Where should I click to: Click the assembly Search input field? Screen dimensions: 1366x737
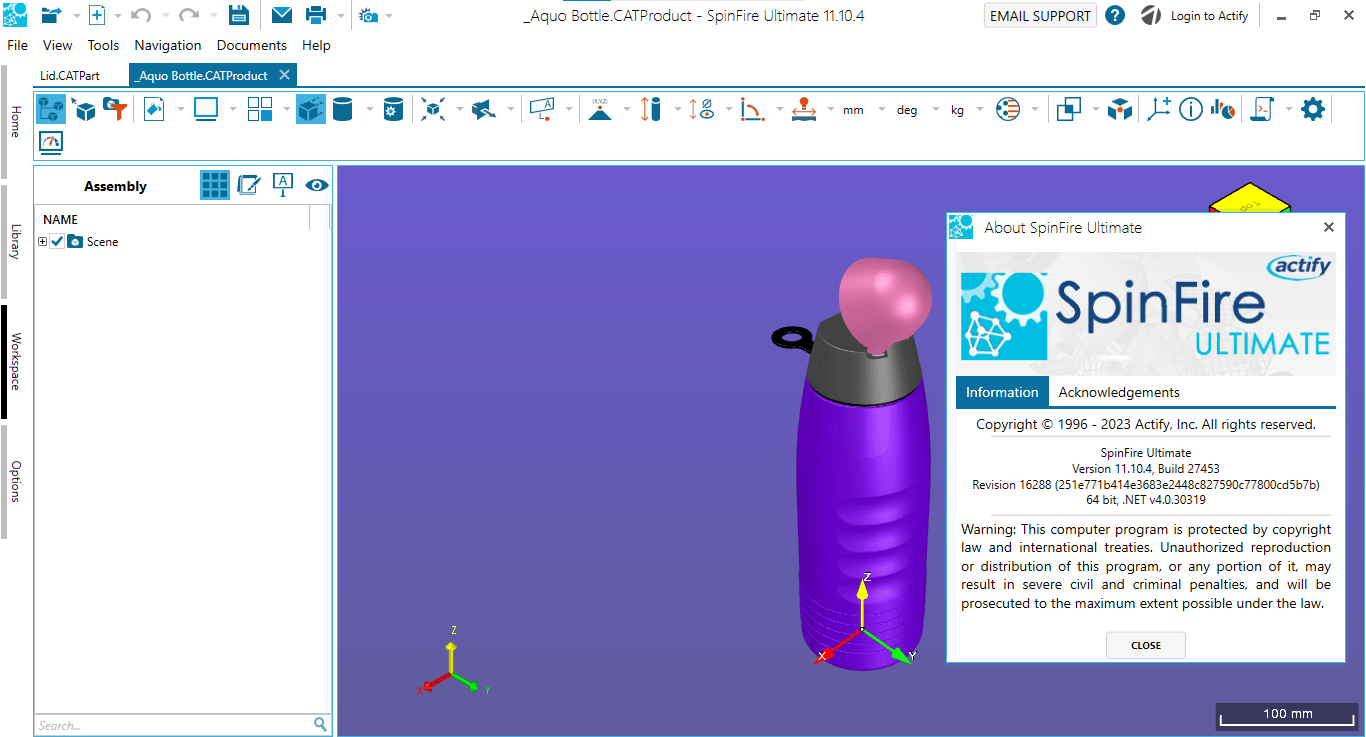tap(174, 725)
